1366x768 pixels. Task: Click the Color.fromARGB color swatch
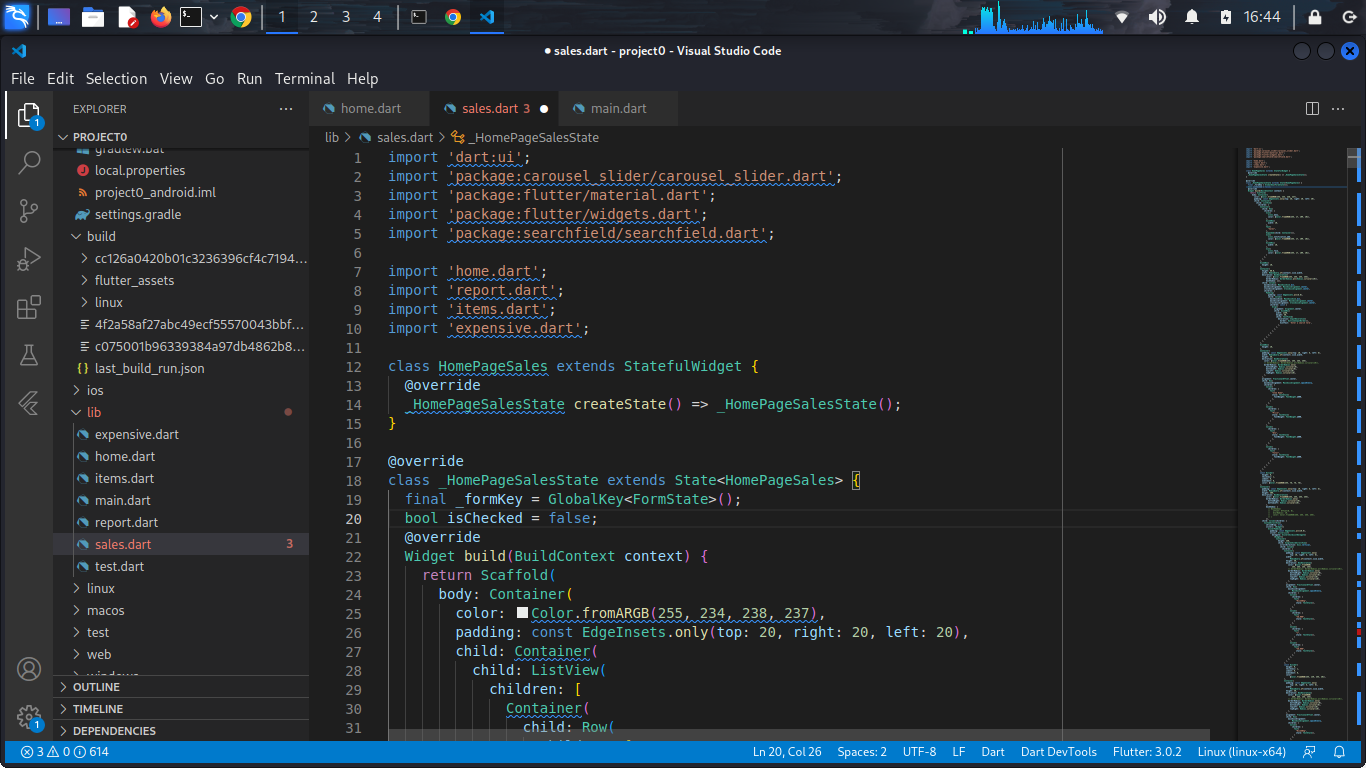click(x=522, y=613)
